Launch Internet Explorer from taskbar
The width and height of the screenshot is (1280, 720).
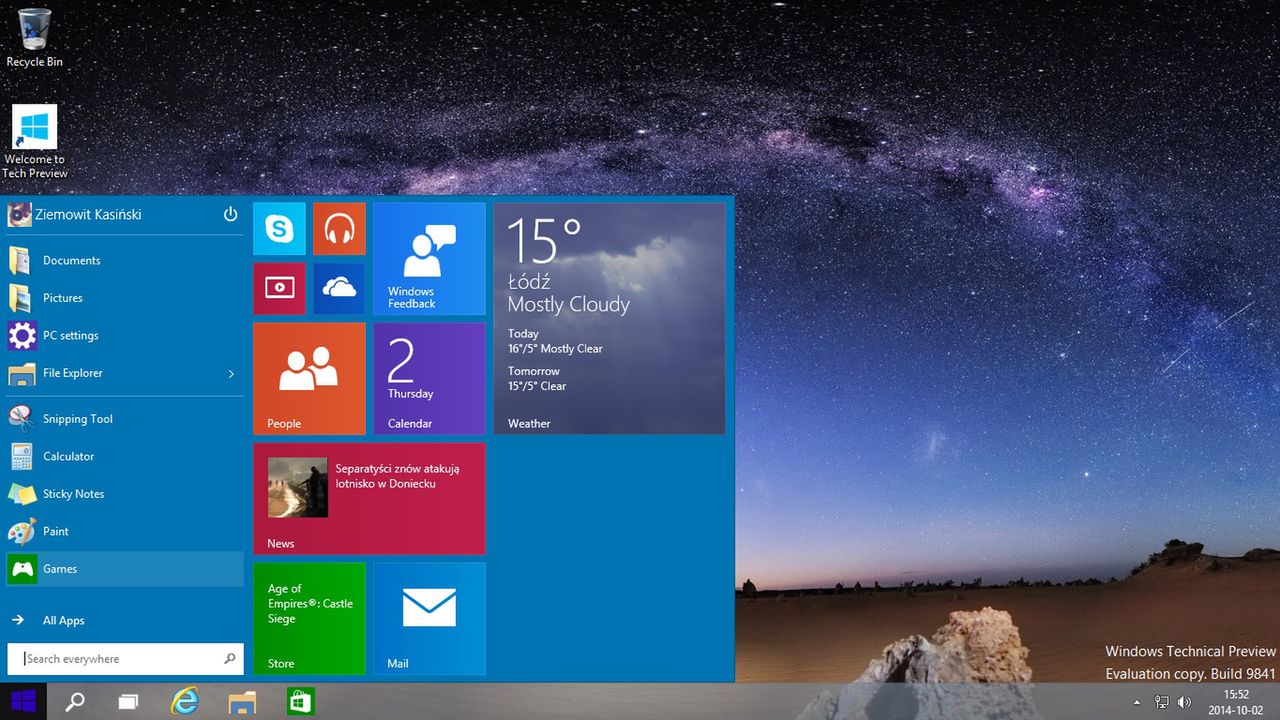pos(184,701)
